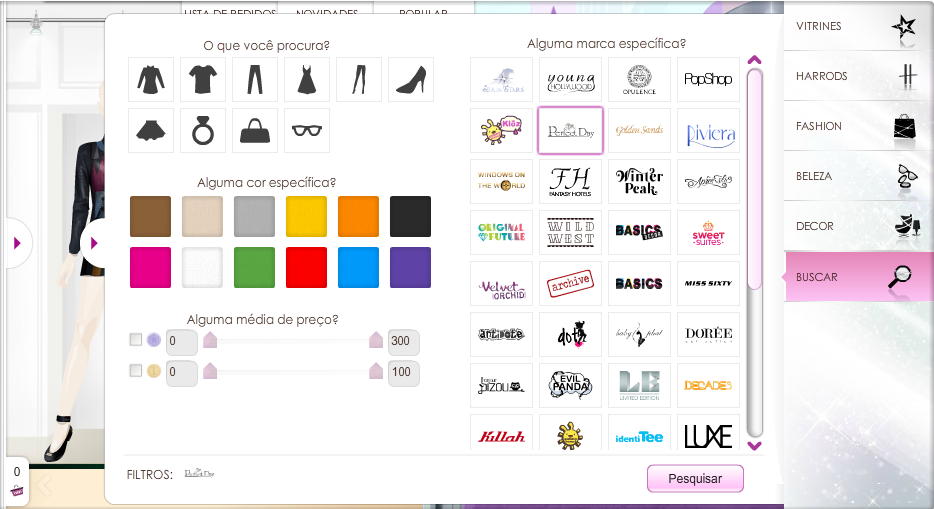Expand the outer left panel arrow

click(17, 243)
